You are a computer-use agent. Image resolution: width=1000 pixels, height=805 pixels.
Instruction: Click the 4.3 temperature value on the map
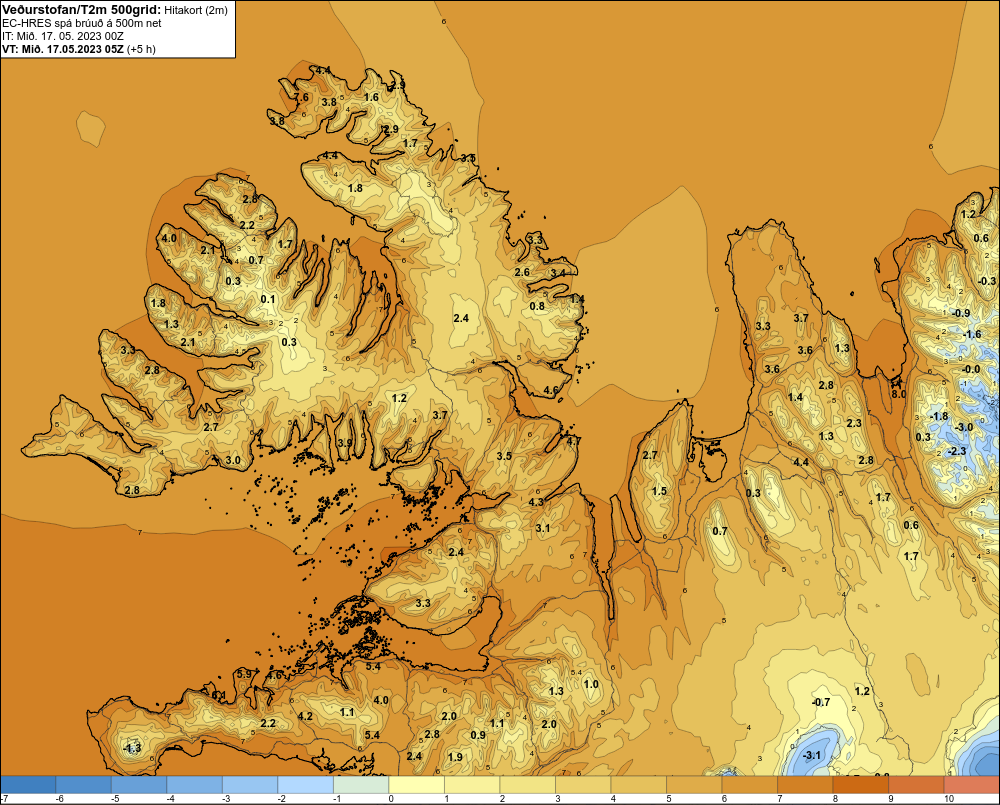coord(536,502)
